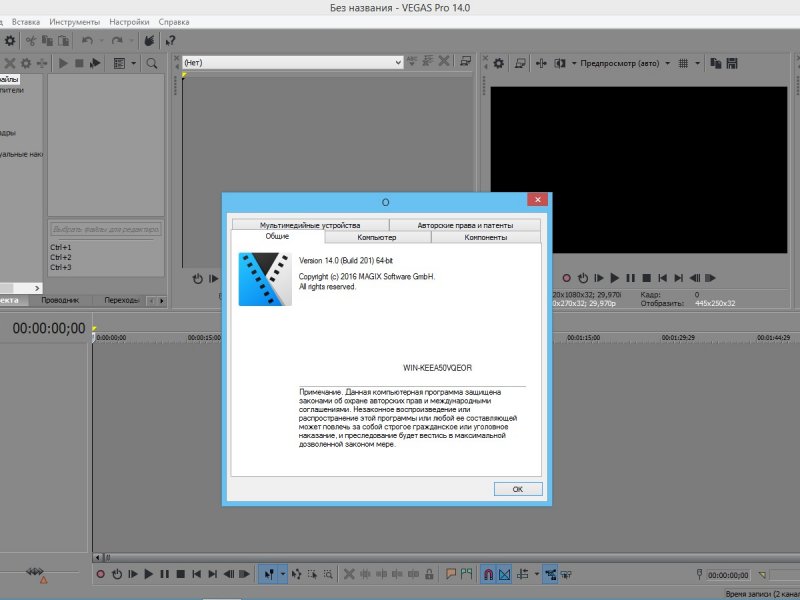Stop preview in Project Media toolbar
Image resolution: width=800 pixels, height=600 pixels.
tap(79, 63)
